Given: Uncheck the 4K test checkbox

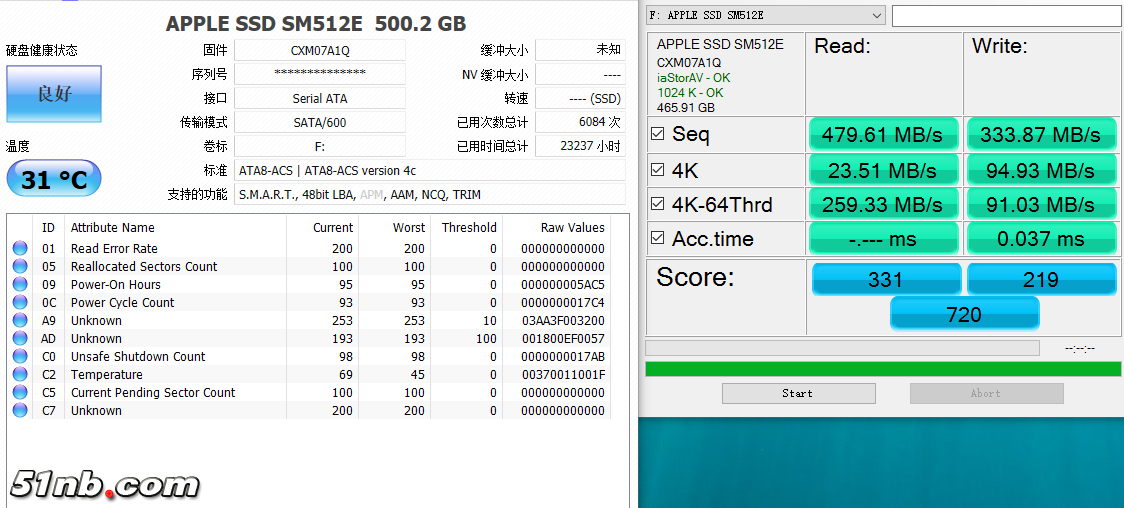Looking at the screenshot, I should click(658, 169).
